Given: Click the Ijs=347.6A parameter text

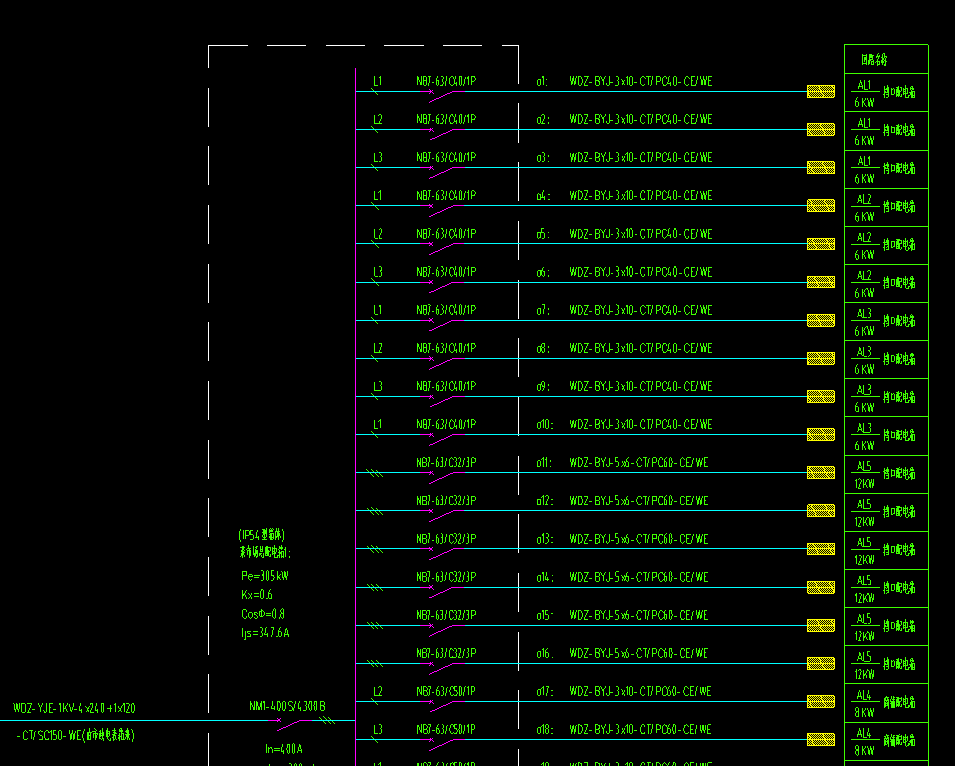Looking at the screenshot, I should click(266, 633).
